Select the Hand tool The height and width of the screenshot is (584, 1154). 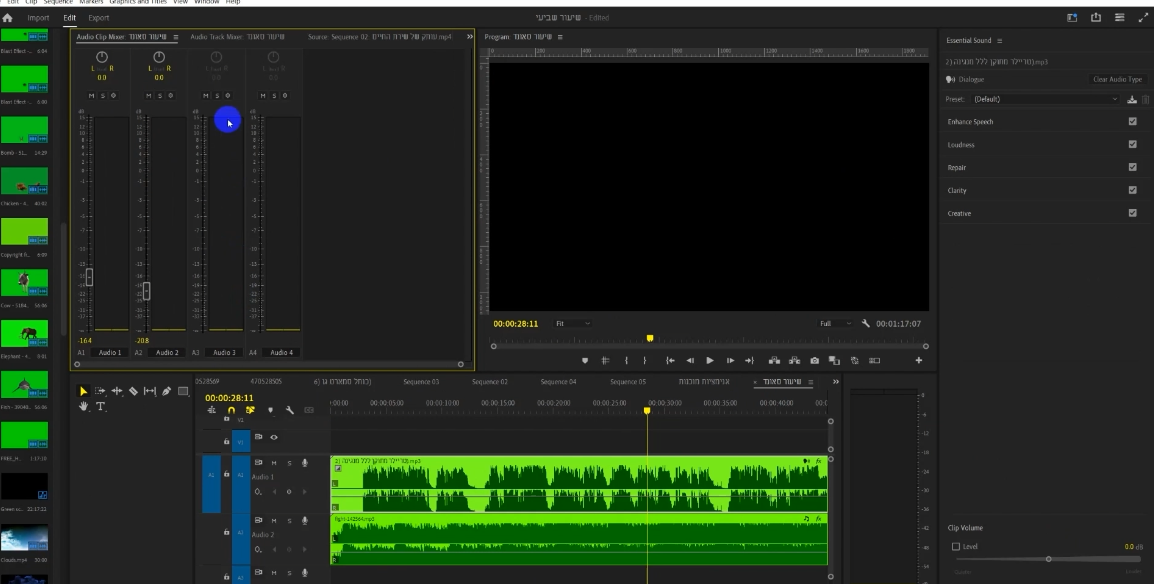tap(84, 407)
